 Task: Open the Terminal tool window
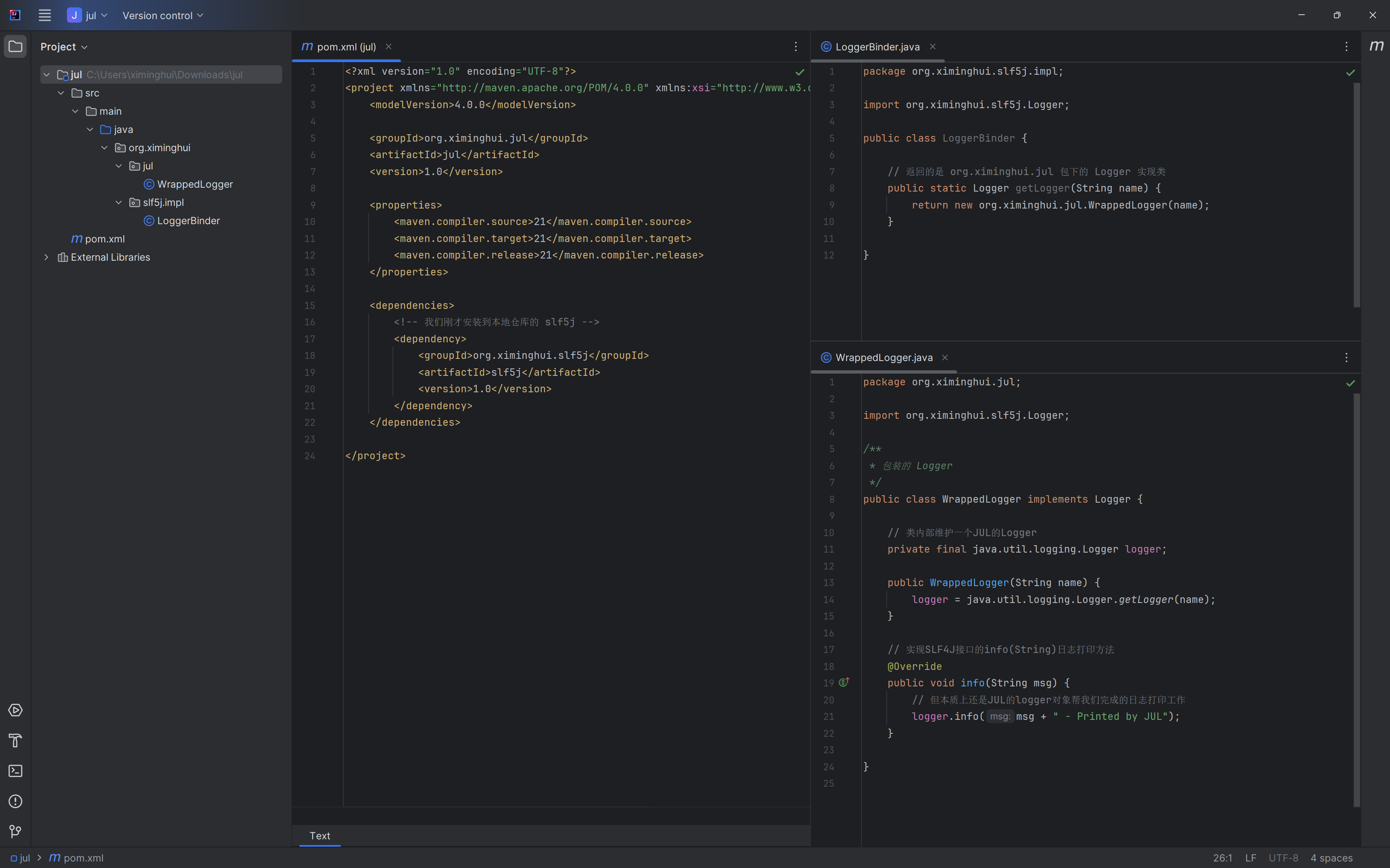pyautogui.click(x=16, y=771)
